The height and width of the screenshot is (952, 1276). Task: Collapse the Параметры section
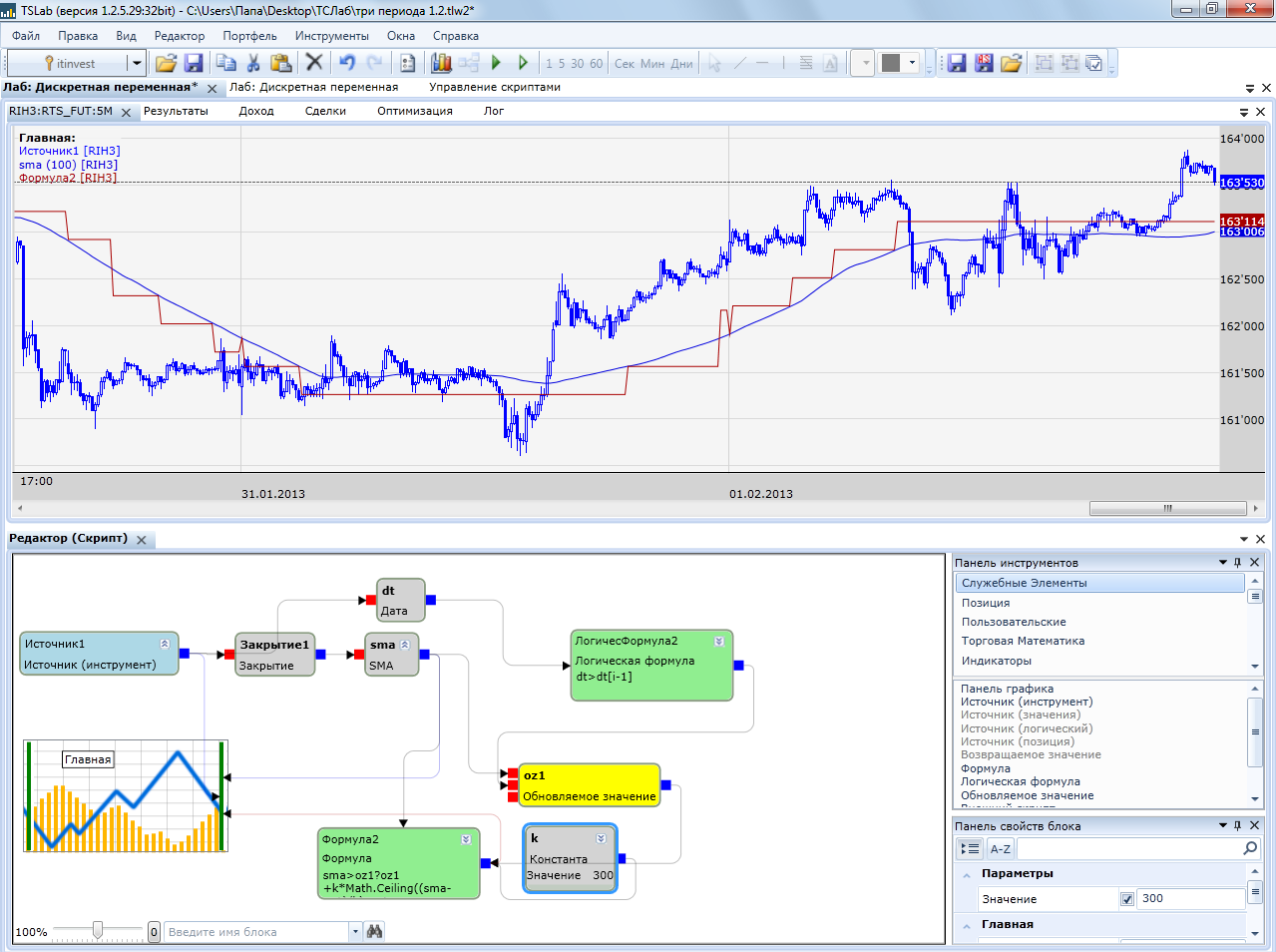966,874
